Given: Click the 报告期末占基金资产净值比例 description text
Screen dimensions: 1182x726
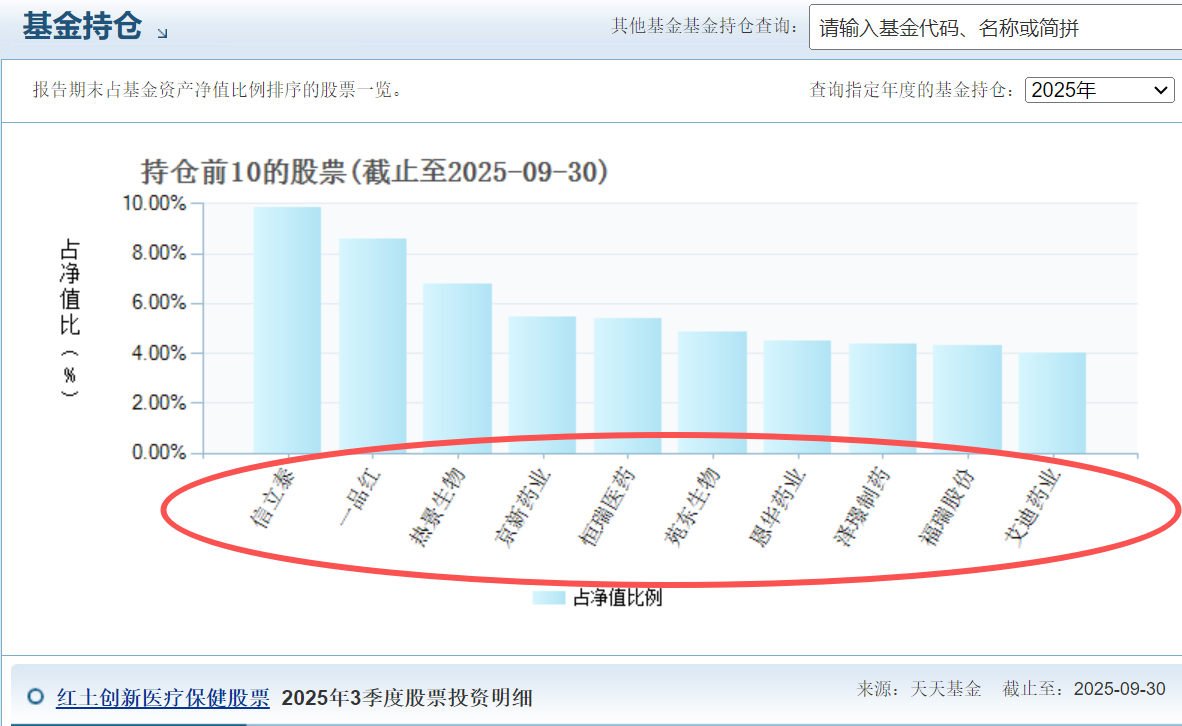Looking at the screenshot, I should (219, 90).
